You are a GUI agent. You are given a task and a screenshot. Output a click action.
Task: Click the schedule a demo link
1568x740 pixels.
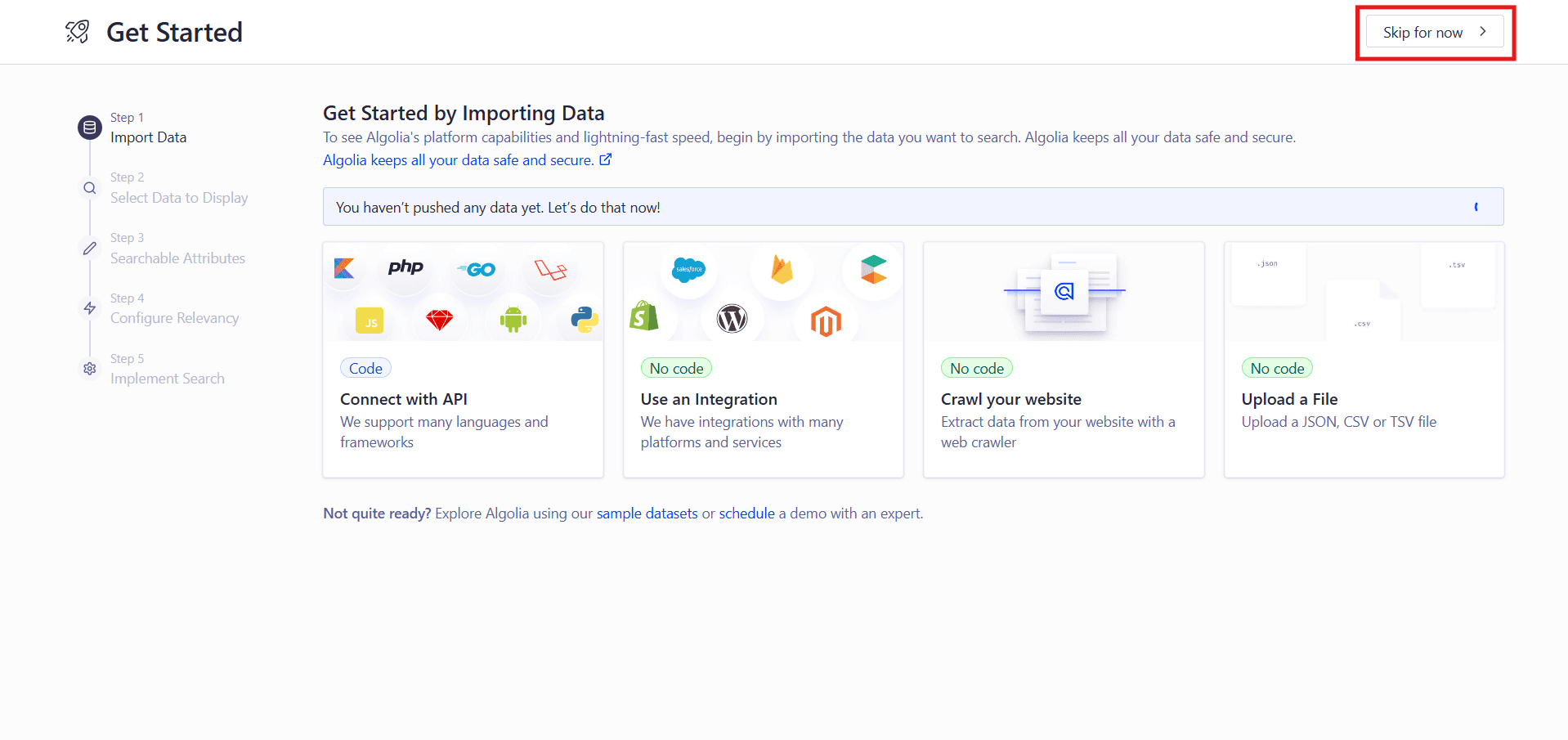tap(746, 513)
